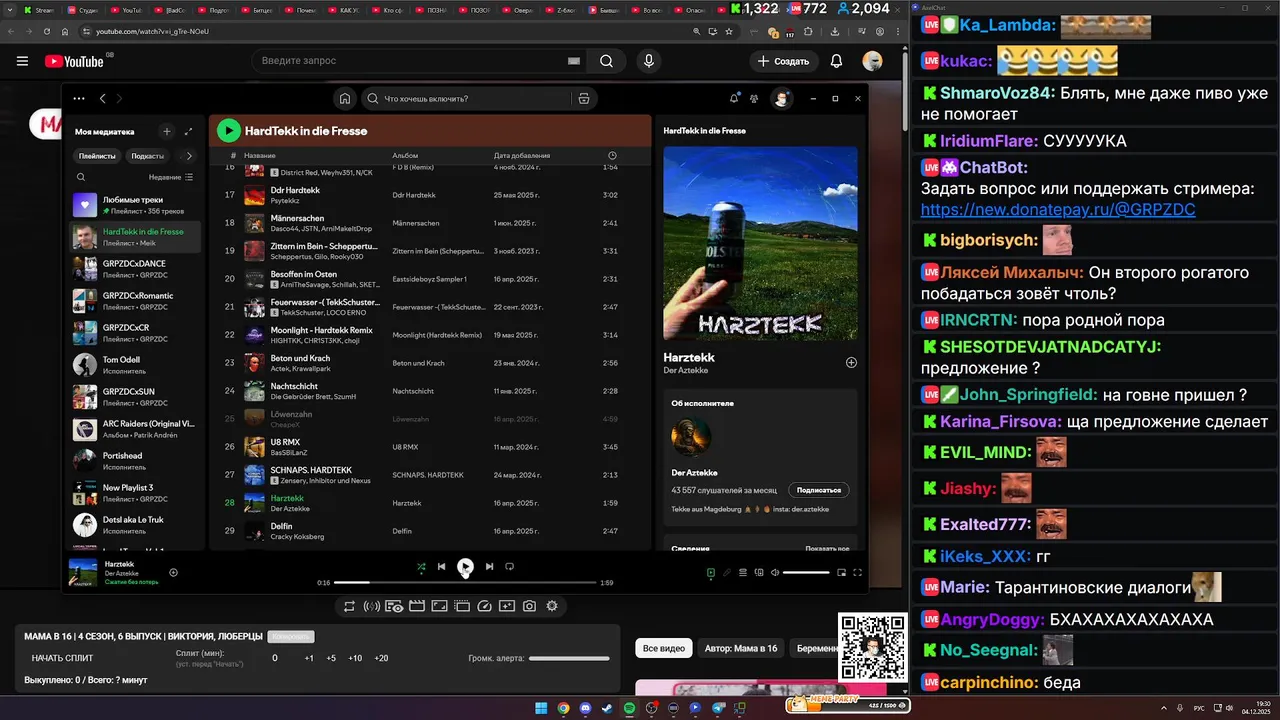Show more library filter chips arrow
Image resolution: width=1280 pixels, height=720 pixels.
[x=188, y=156]
